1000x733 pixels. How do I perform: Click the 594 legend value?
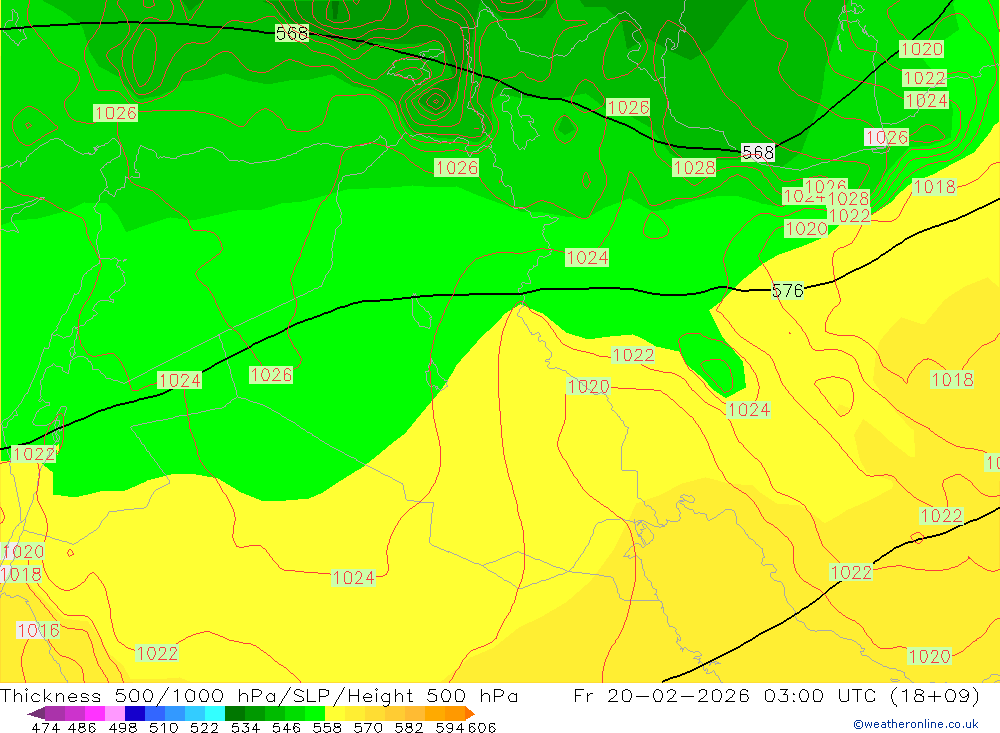450,727
